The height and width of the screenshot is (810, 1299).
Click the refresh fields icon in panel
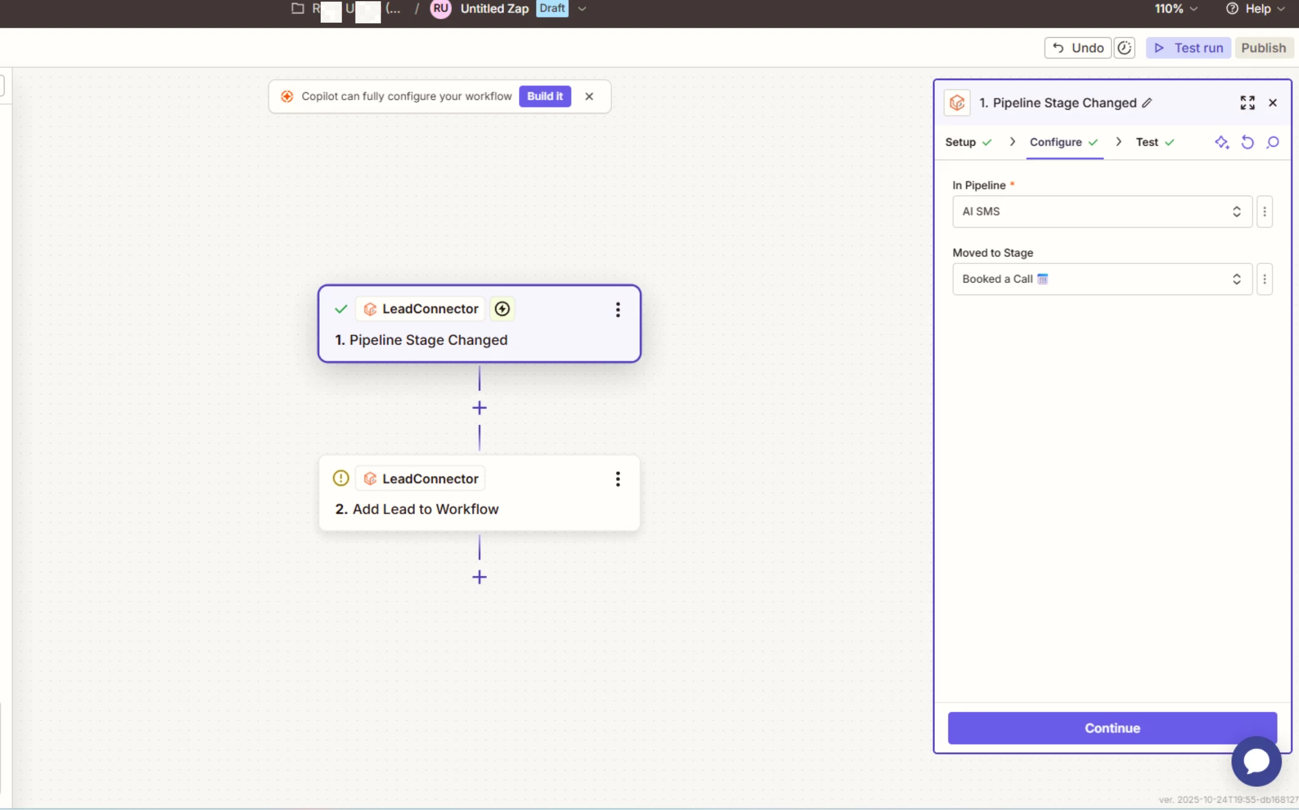click(x=1247, y=142)
